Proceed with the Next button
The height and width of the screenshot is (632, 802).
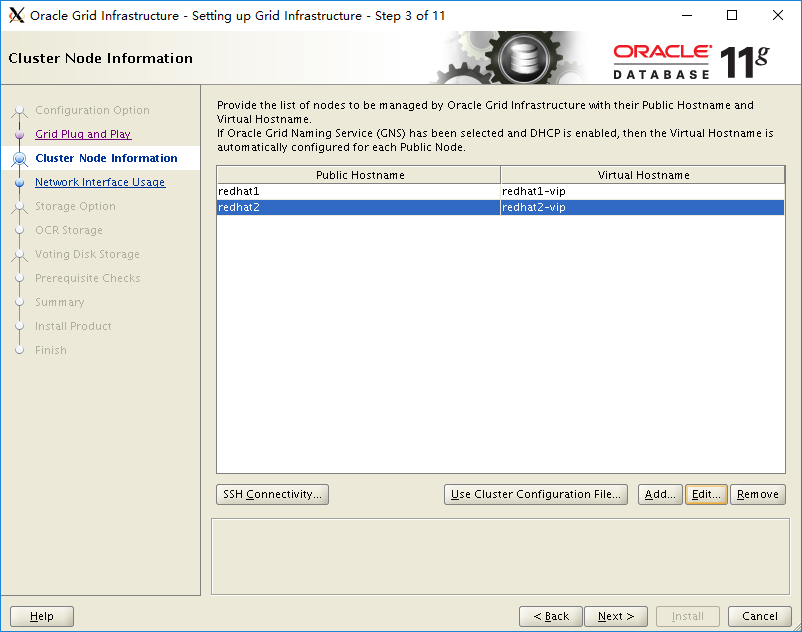click(616, 616)
